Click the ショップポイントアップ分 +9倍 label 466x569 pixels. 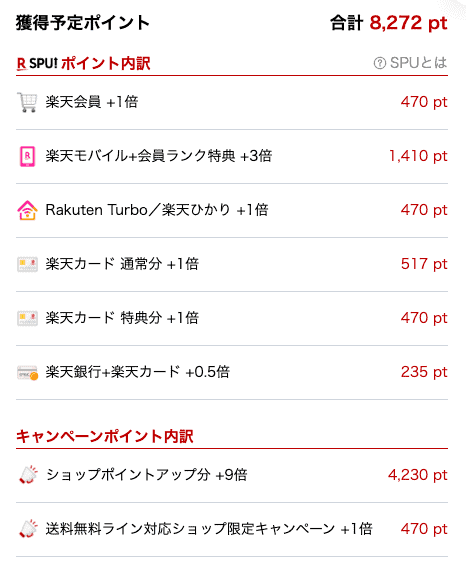pyautogui.click(x=147, y=475)
